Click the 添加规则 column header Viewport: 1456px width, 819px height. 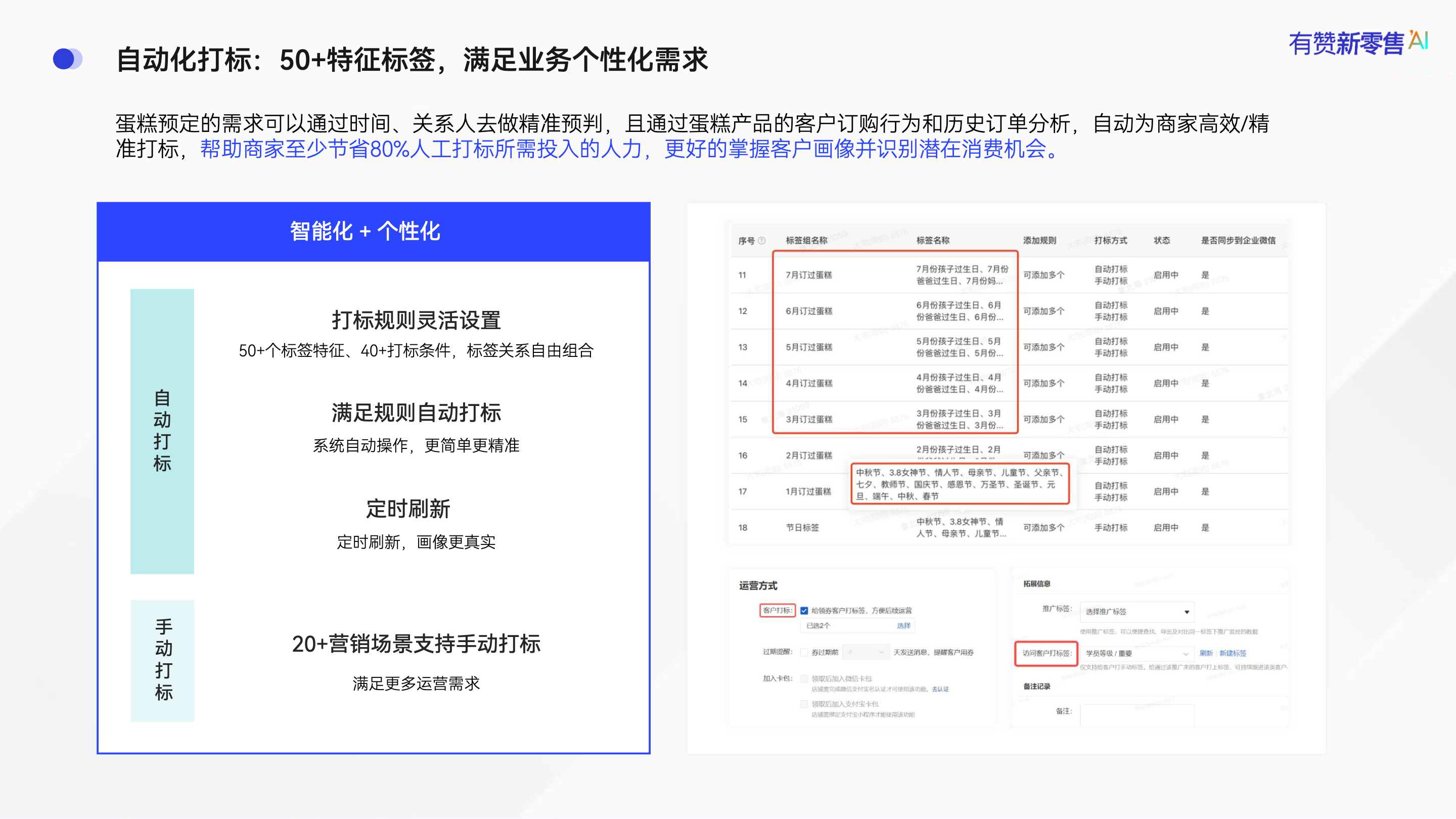1039,241
